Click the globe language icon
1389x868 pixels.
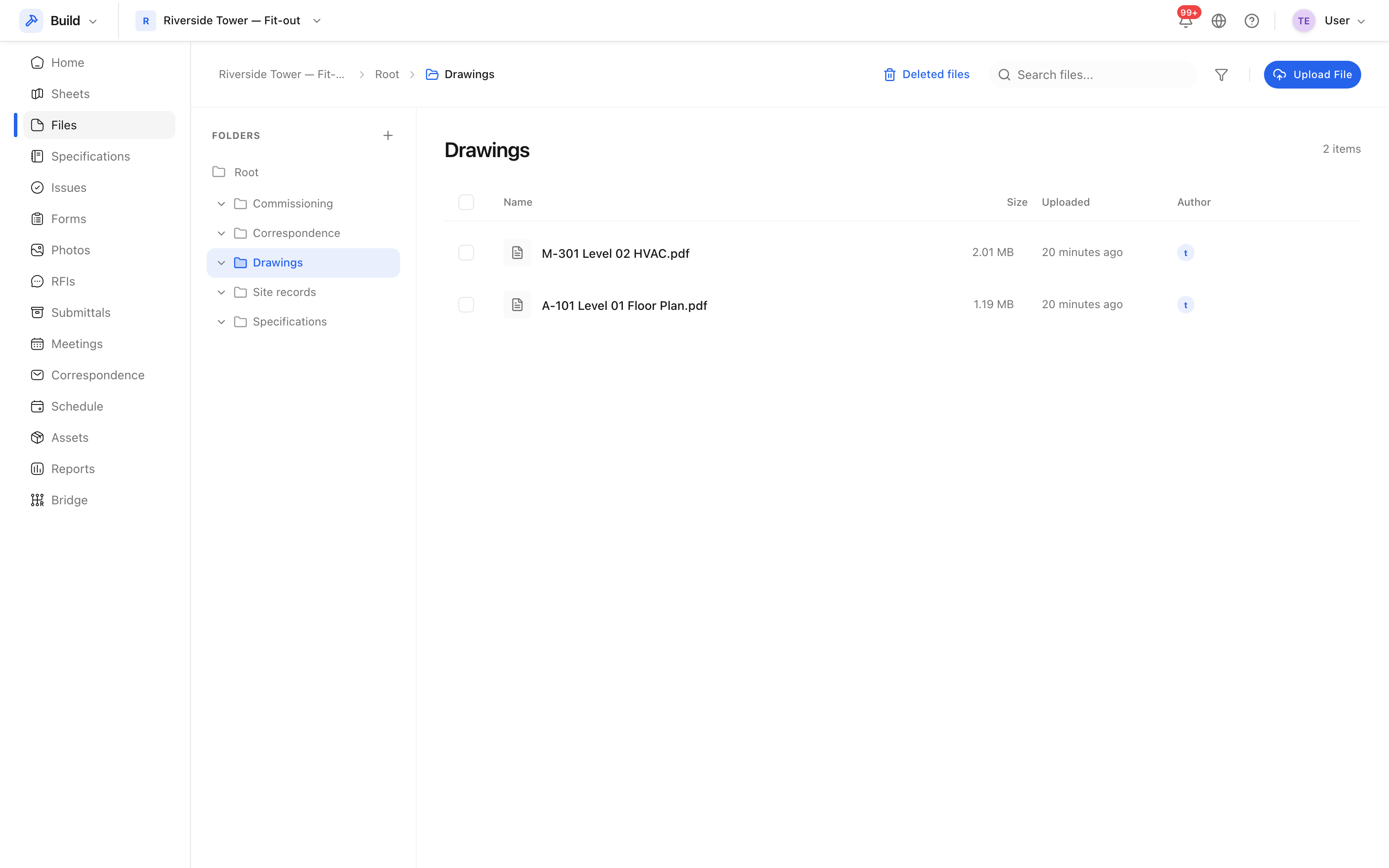[1218, 21]
